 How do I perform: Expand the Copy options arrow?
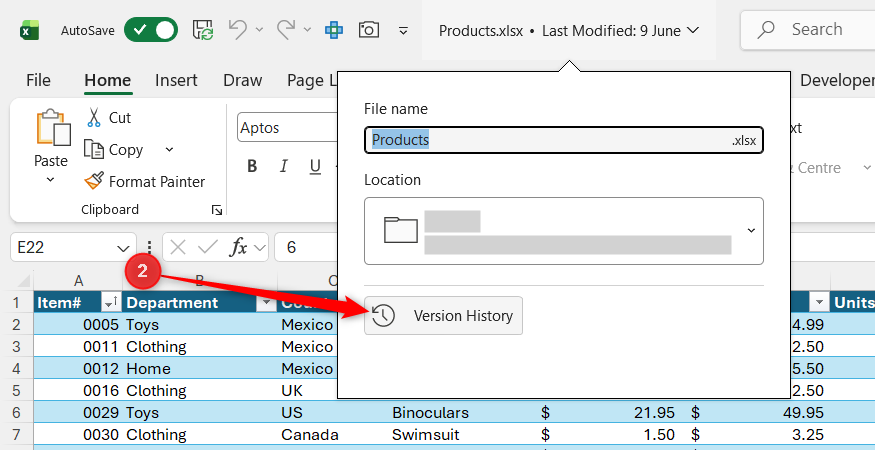[169, 150]
